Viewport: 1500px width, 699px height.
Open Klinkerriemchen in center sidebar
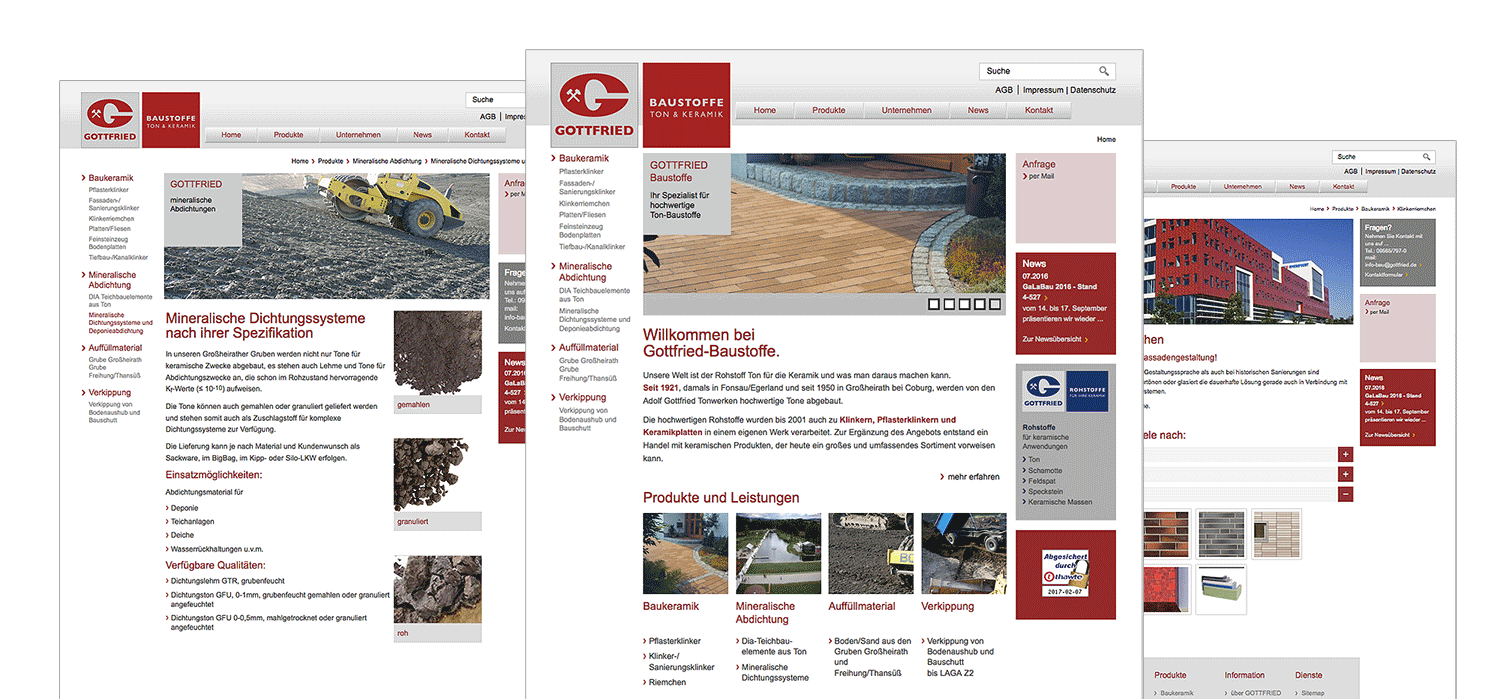coord(584,204)
